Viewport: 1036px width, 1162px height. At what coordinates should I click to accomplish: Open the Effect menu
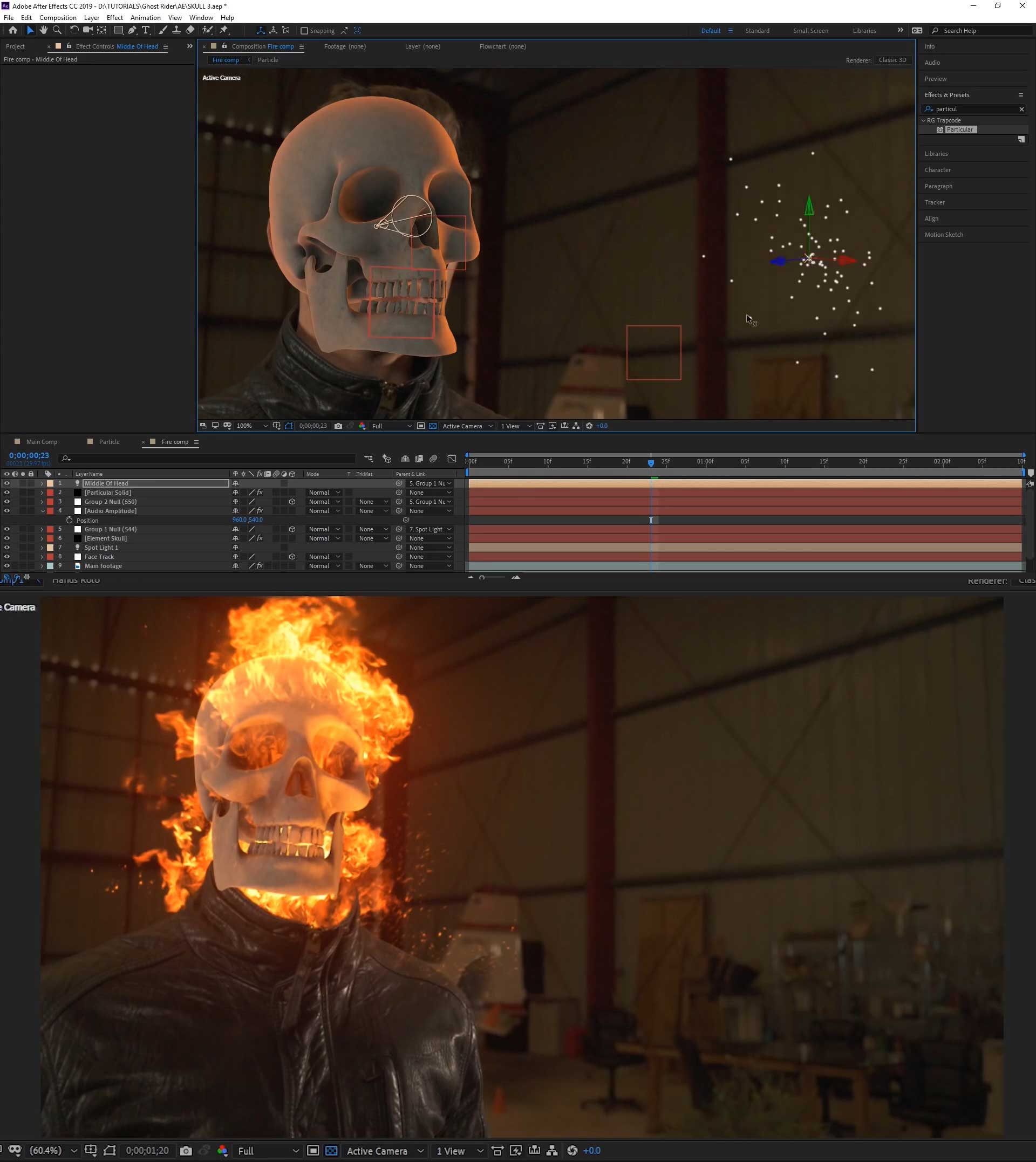pyautogui.click(x=114, y=18)
